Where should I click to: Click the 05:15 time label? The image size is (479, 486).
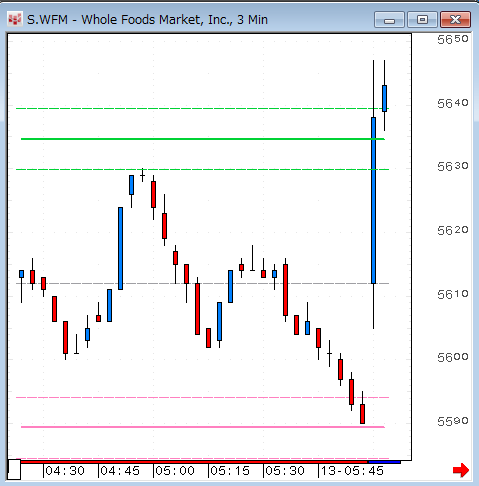230,471
